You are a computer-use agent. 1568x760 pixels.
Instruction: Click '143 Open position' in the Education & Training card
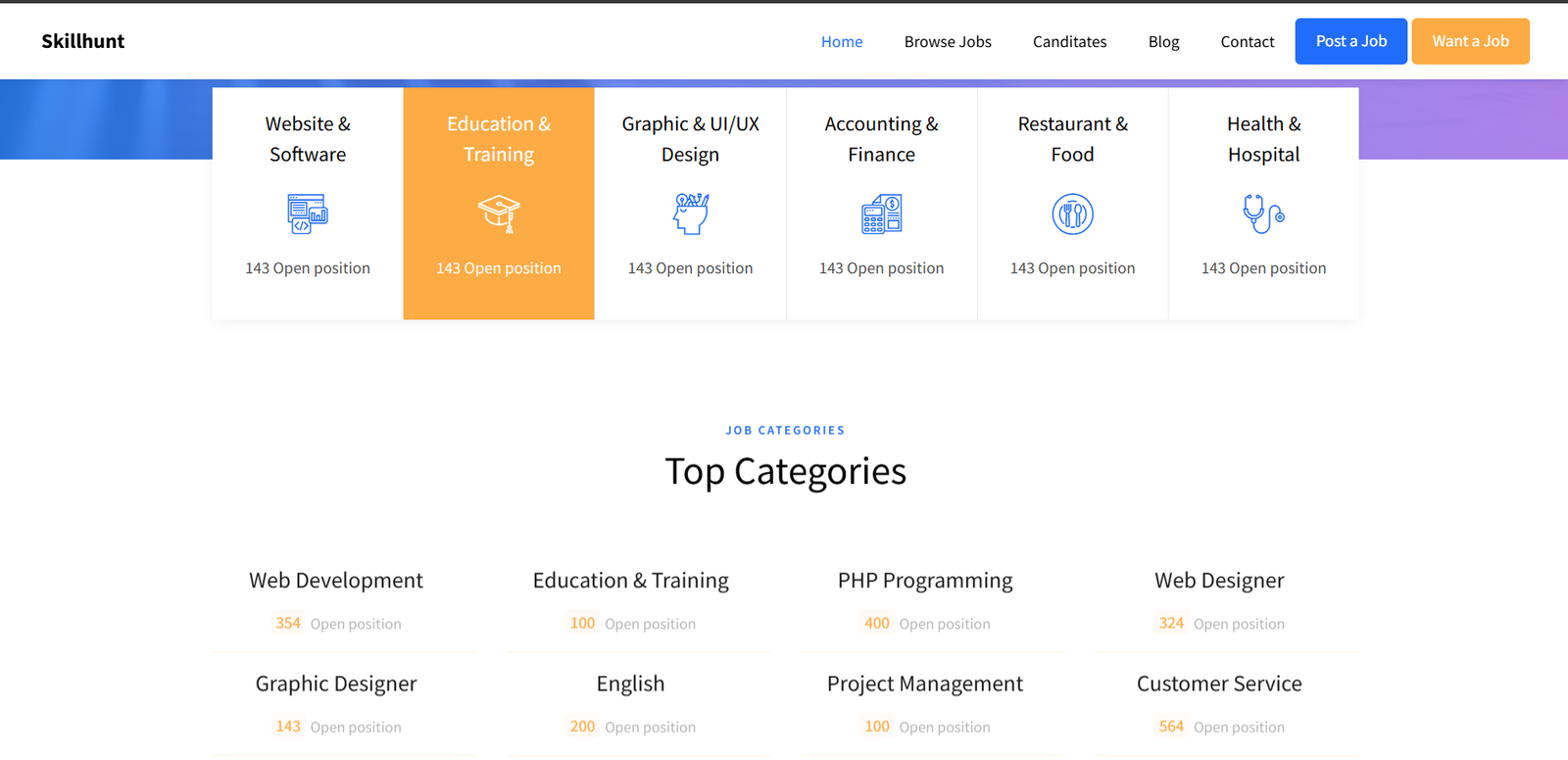point(499,268)
